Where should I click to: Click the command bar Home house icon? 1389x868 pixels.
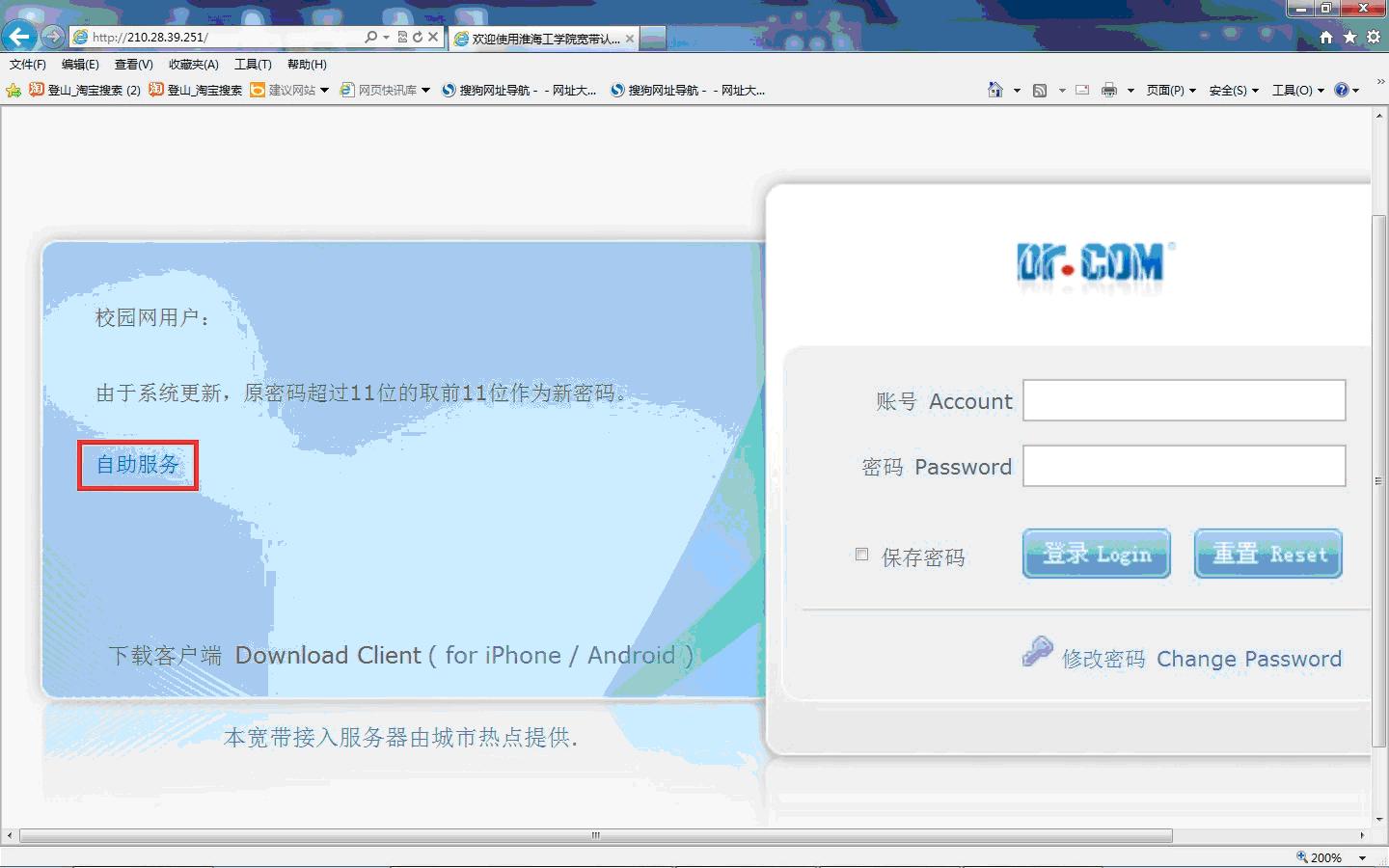(x=995, y=90)
